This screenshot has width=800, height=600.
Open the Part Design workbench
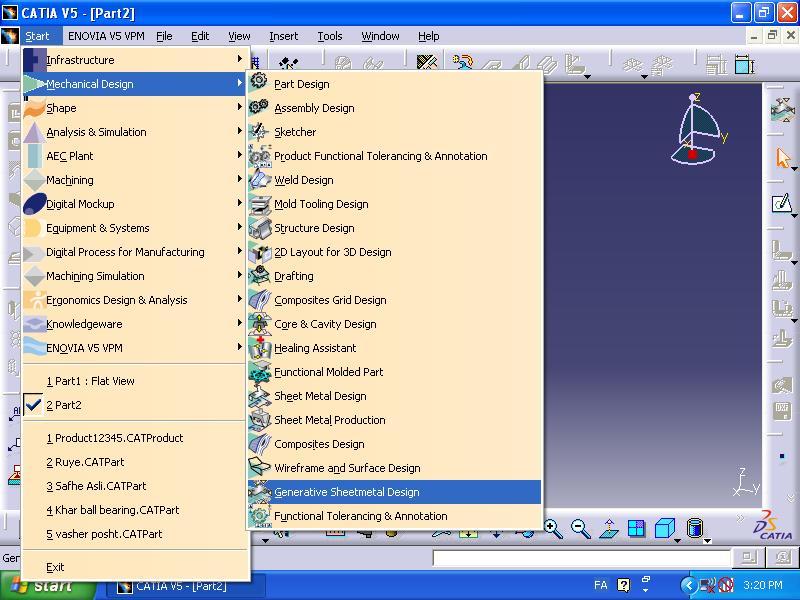click(x=301, y=84)
